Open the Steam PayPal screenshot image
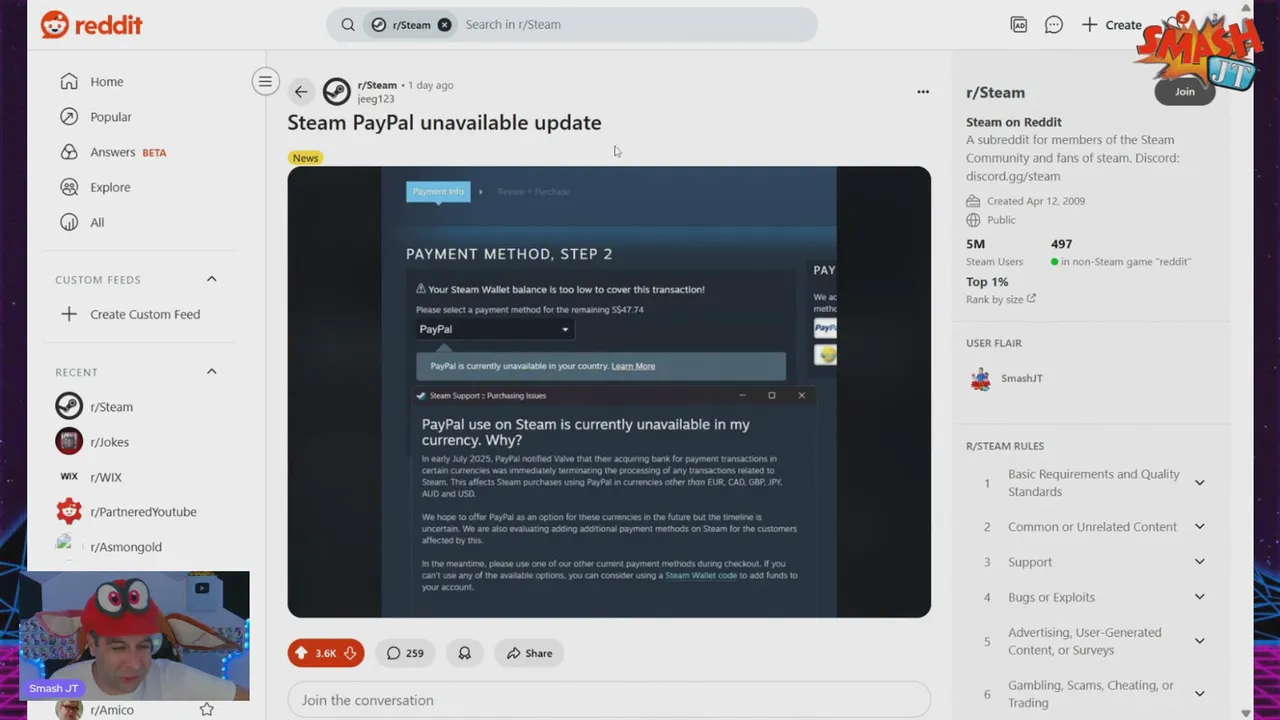 click(609, 392)
